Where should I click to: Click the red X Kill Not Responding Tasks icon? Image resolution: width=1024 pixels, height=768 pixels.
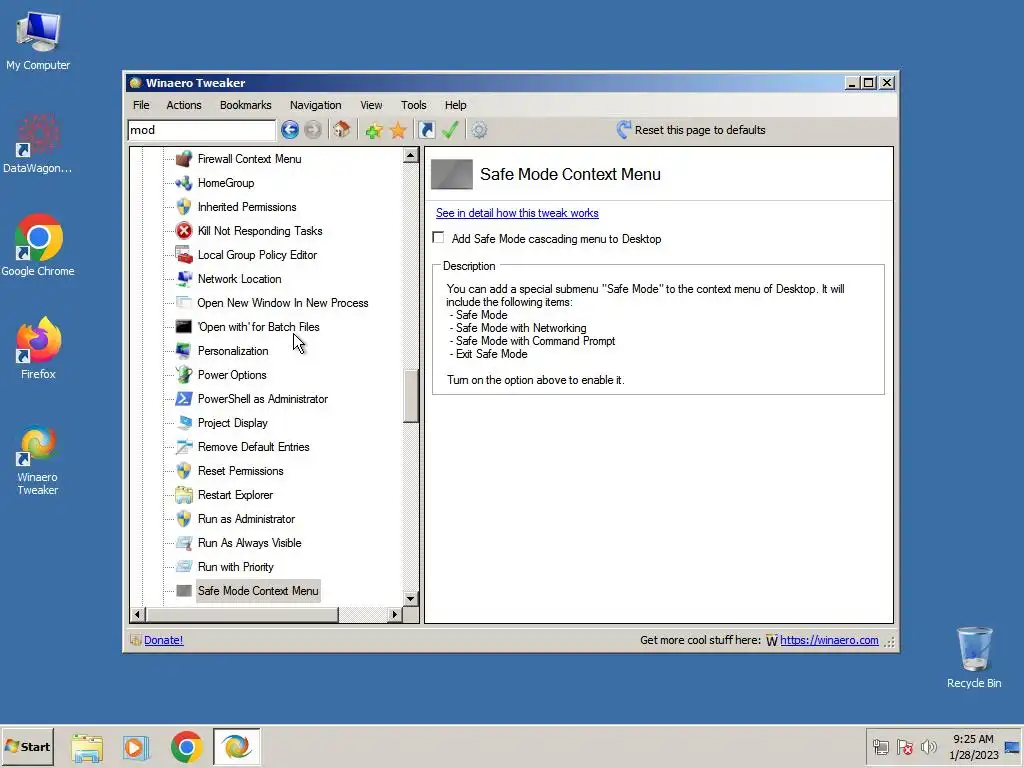(184, 231)
